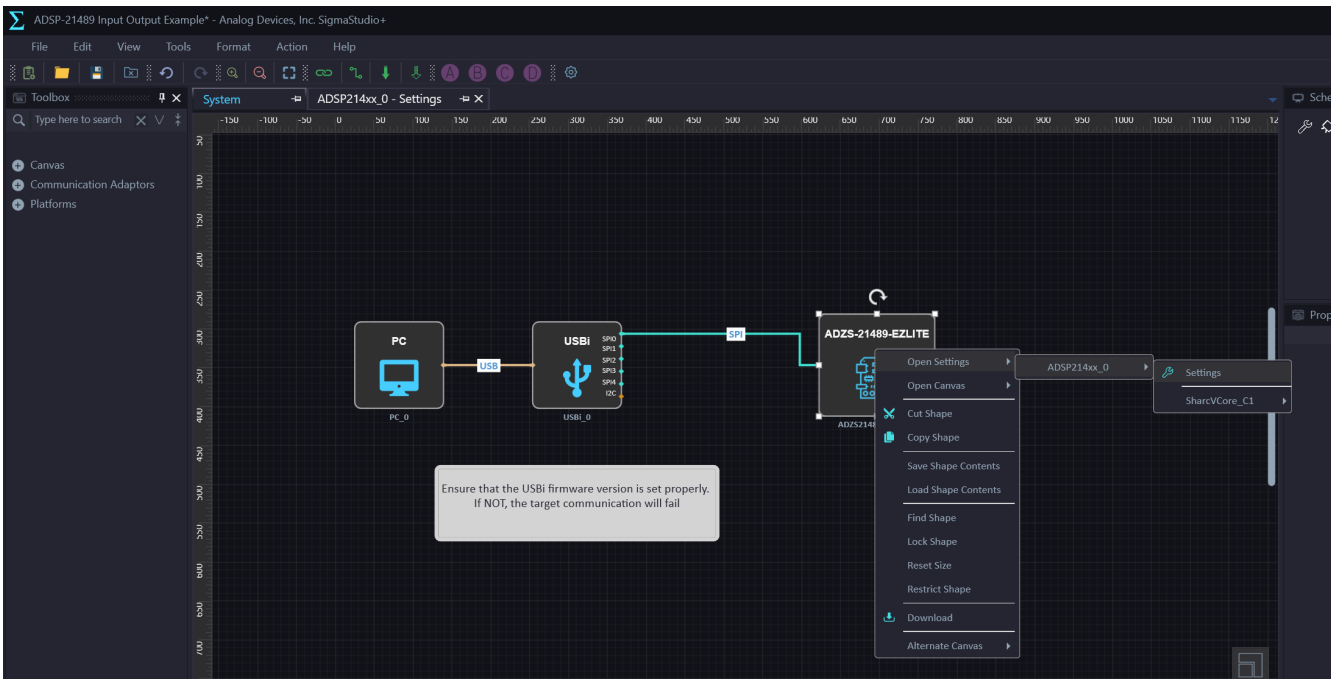
Task: Toggle pin on ADSP214xx_0 - Settings tab
Action: [x=464, y=99]
